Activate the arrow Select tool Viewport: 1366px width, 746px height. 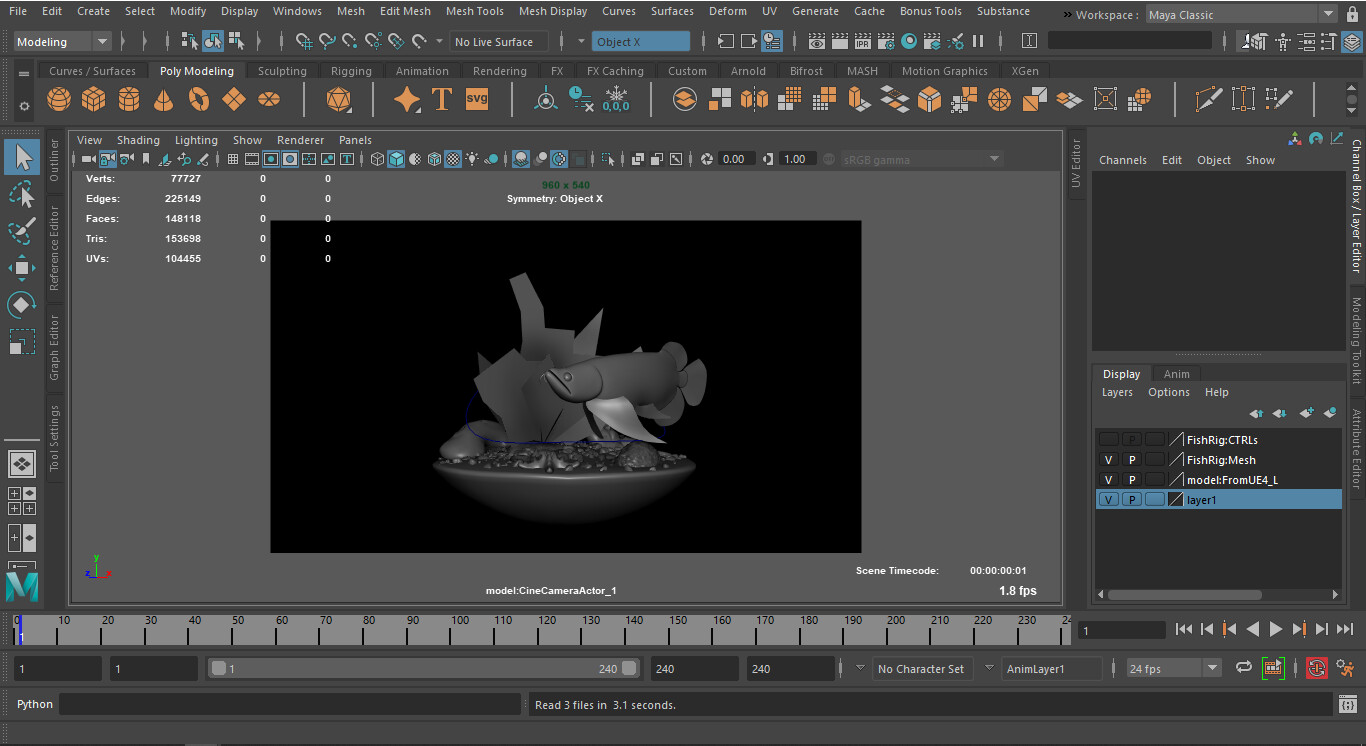[22, 157]
